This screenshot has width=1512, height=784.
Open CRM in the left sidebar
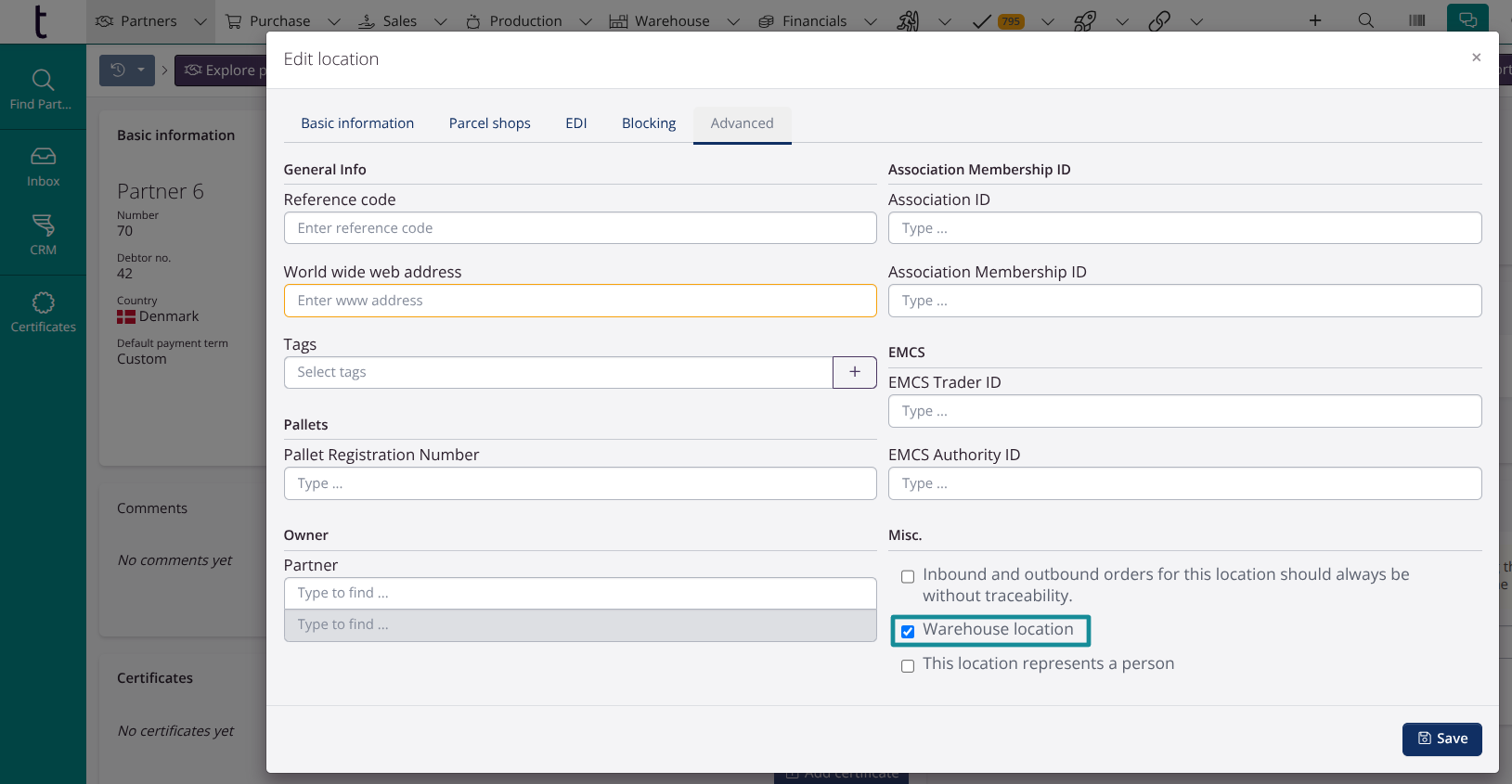(43, 235)
